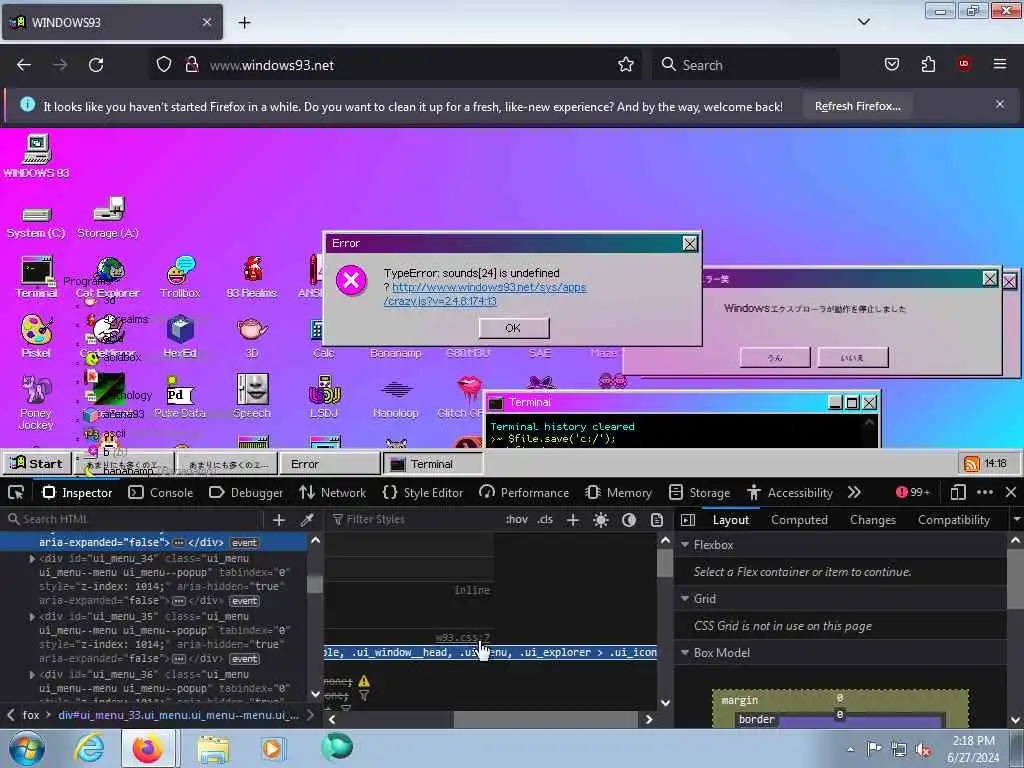This screenshot has width=1024, height=768.
Task: Click the eyedropper color picker in Inspector
Action: click(306, 520)
